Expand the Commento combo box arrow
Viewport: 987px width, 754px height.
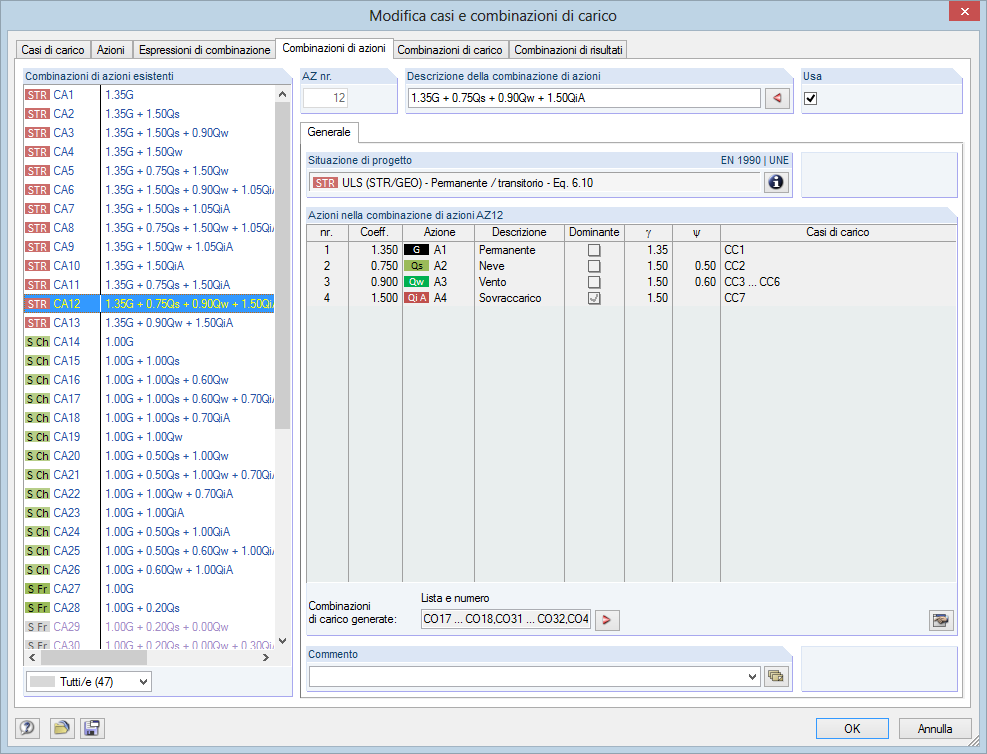tap(752, 677)
